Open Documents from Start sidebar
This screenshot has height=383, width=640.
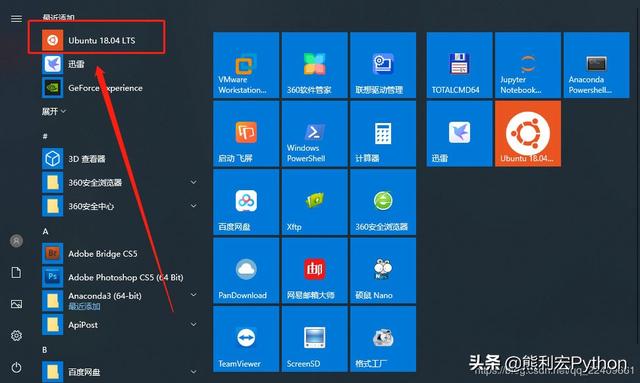16,272
